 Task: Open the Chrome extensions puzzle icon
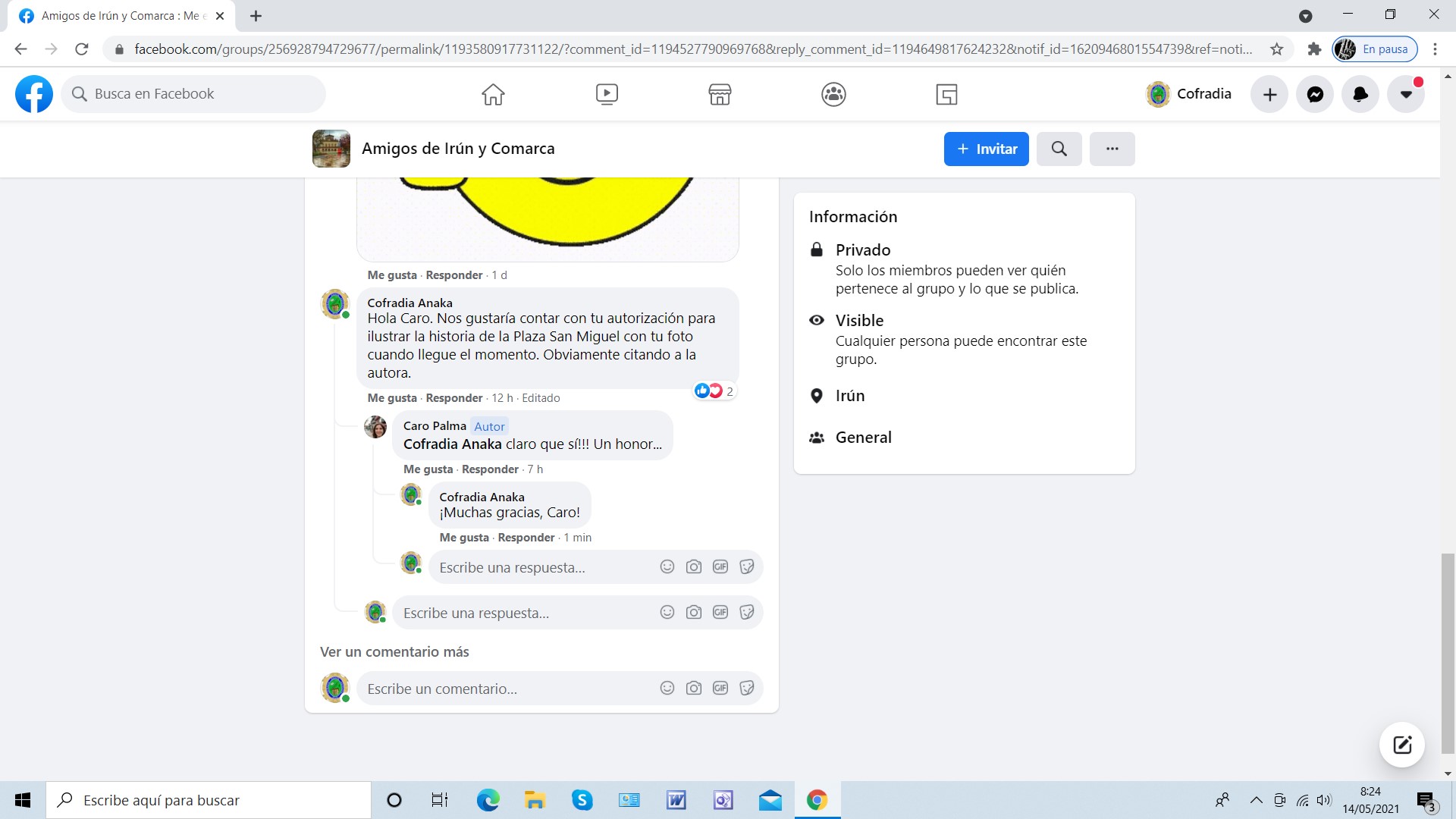pyautogui.click(x=1314, y=49)
